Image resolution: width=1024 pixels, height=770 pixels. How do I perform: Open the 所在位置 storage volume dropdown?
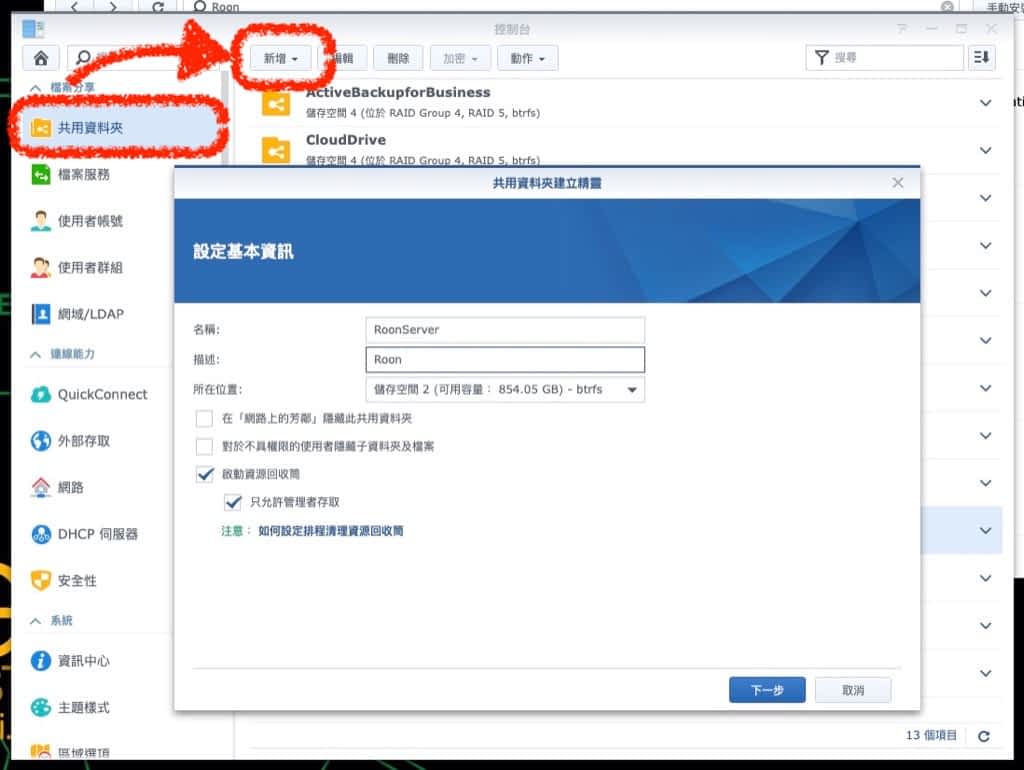point(505,389)
